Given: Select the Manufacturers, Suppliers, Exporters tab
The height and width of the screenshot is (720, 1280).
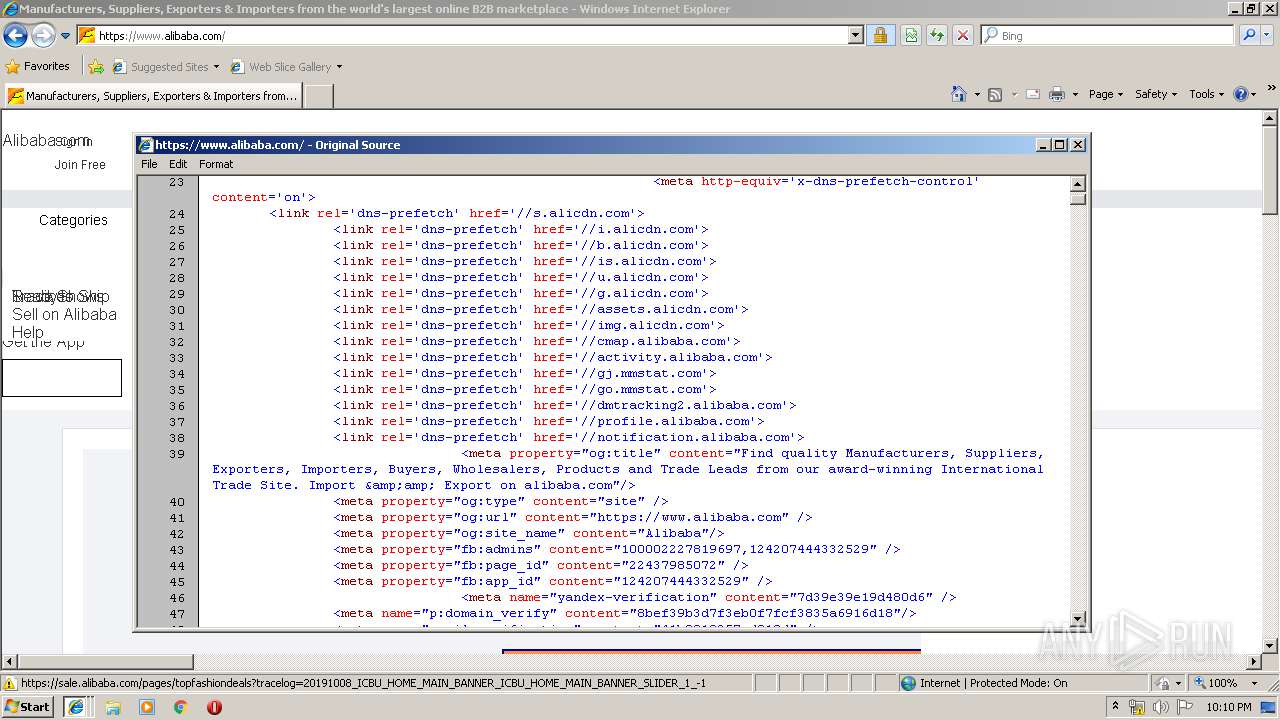Looking at the screenshot, I should 152,96.
